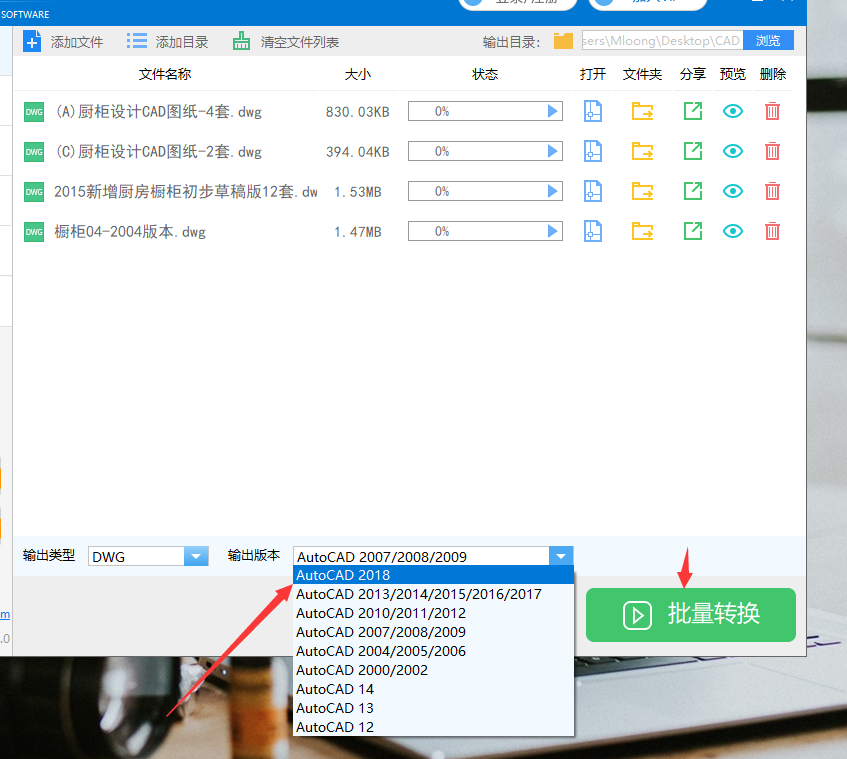Start conversion of (C)厨柜设计CAD图纸-2套.dwg via play arrow

tap(552, 151)
